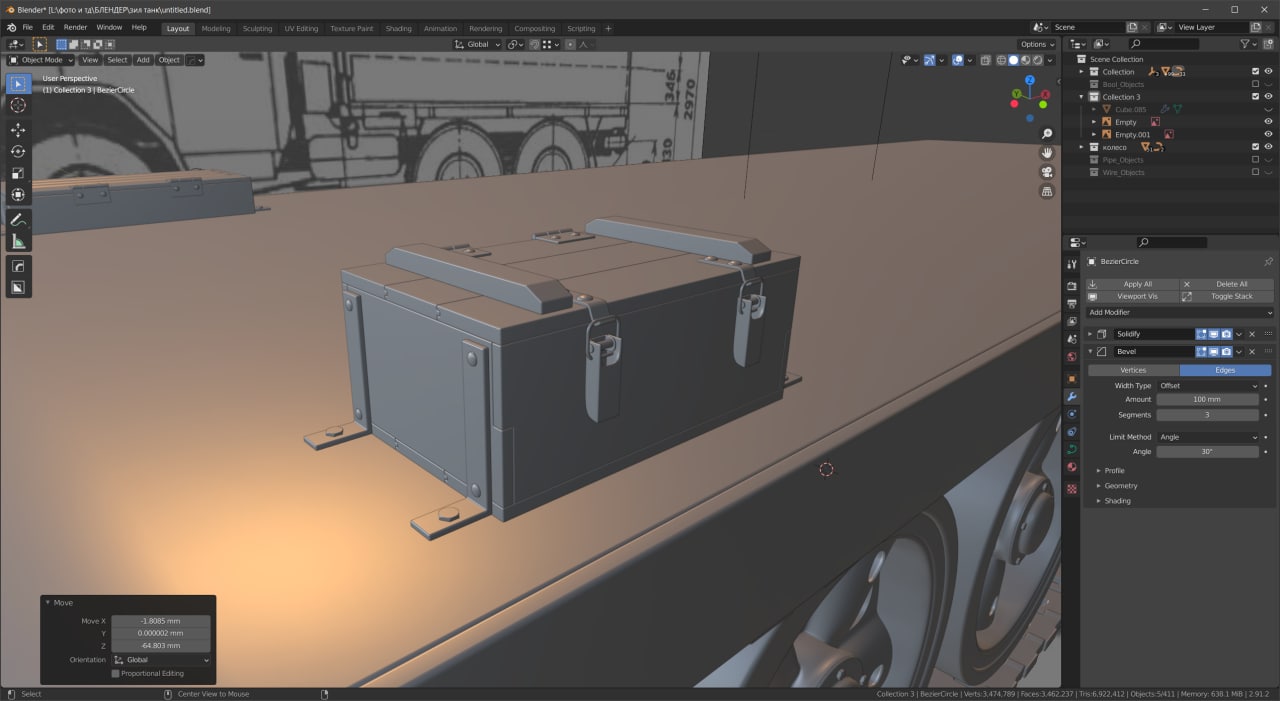
Task: Select the Measure tool
Action: tap(18, 242)
